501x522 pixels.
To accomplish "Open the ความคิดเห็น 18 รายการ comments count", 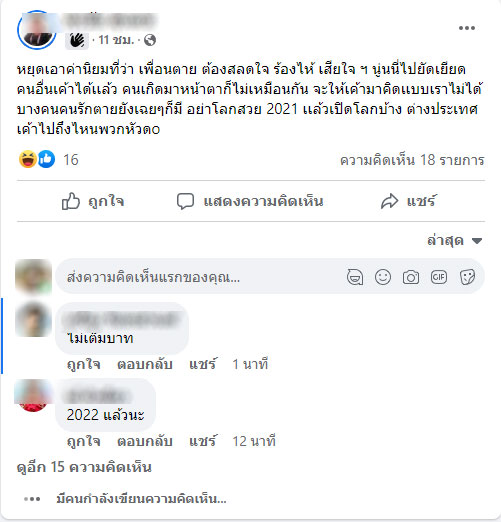I will click(x=412, y=160).
